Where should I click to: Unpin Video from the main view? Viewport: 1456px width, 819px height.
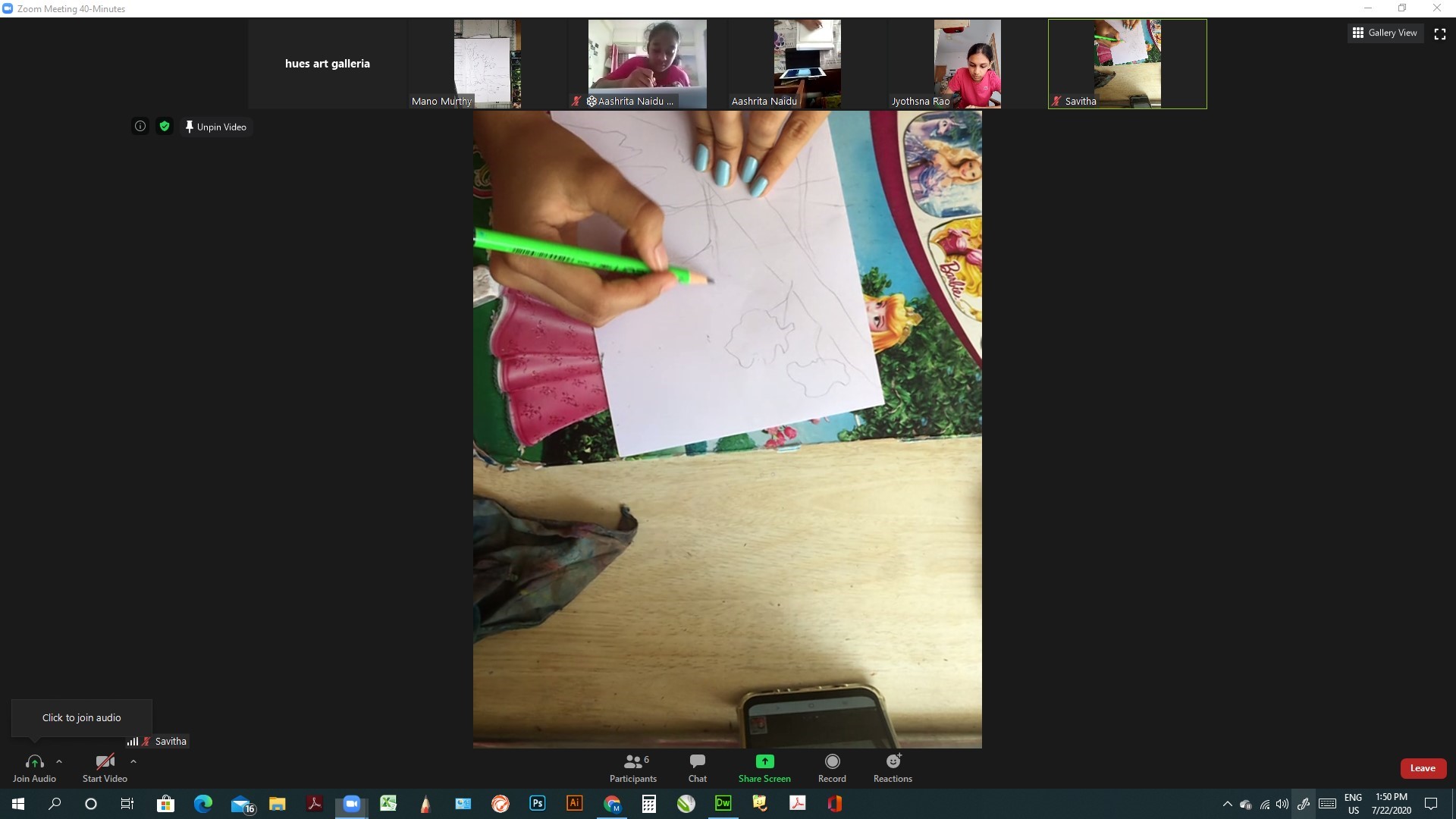click(215, 127)
